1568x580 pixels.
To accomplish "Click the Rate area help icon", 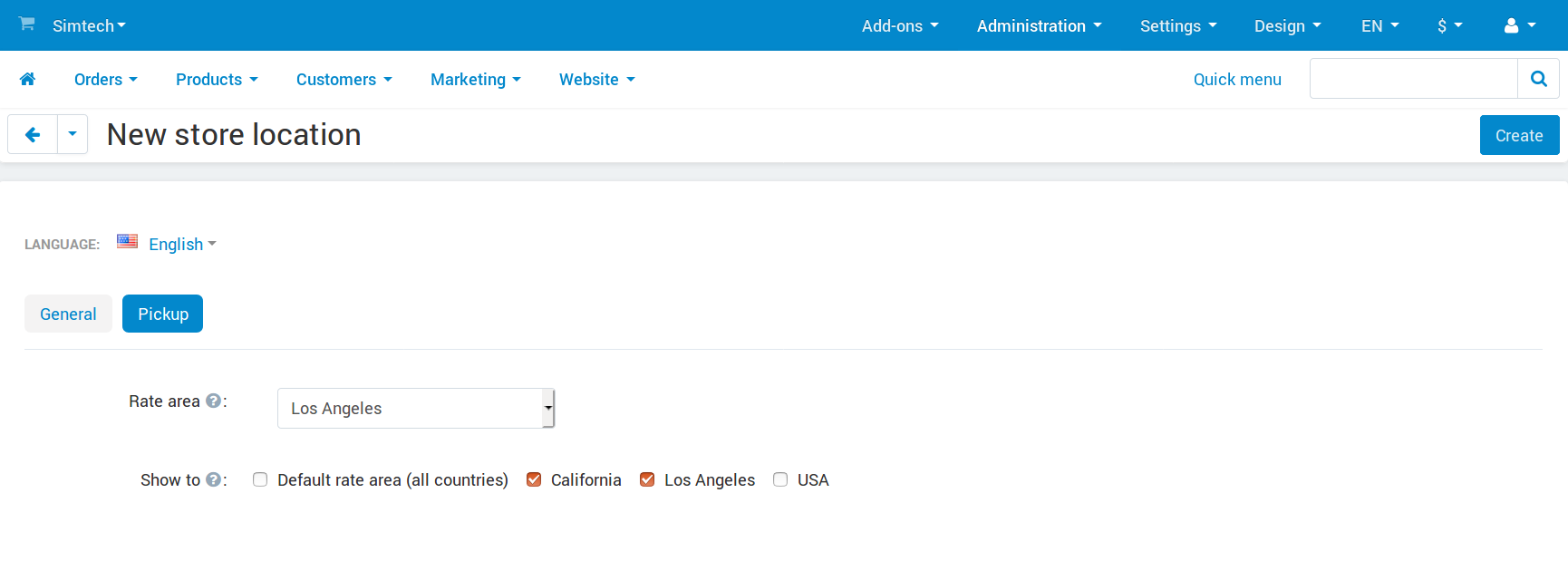I will point(214,401).
